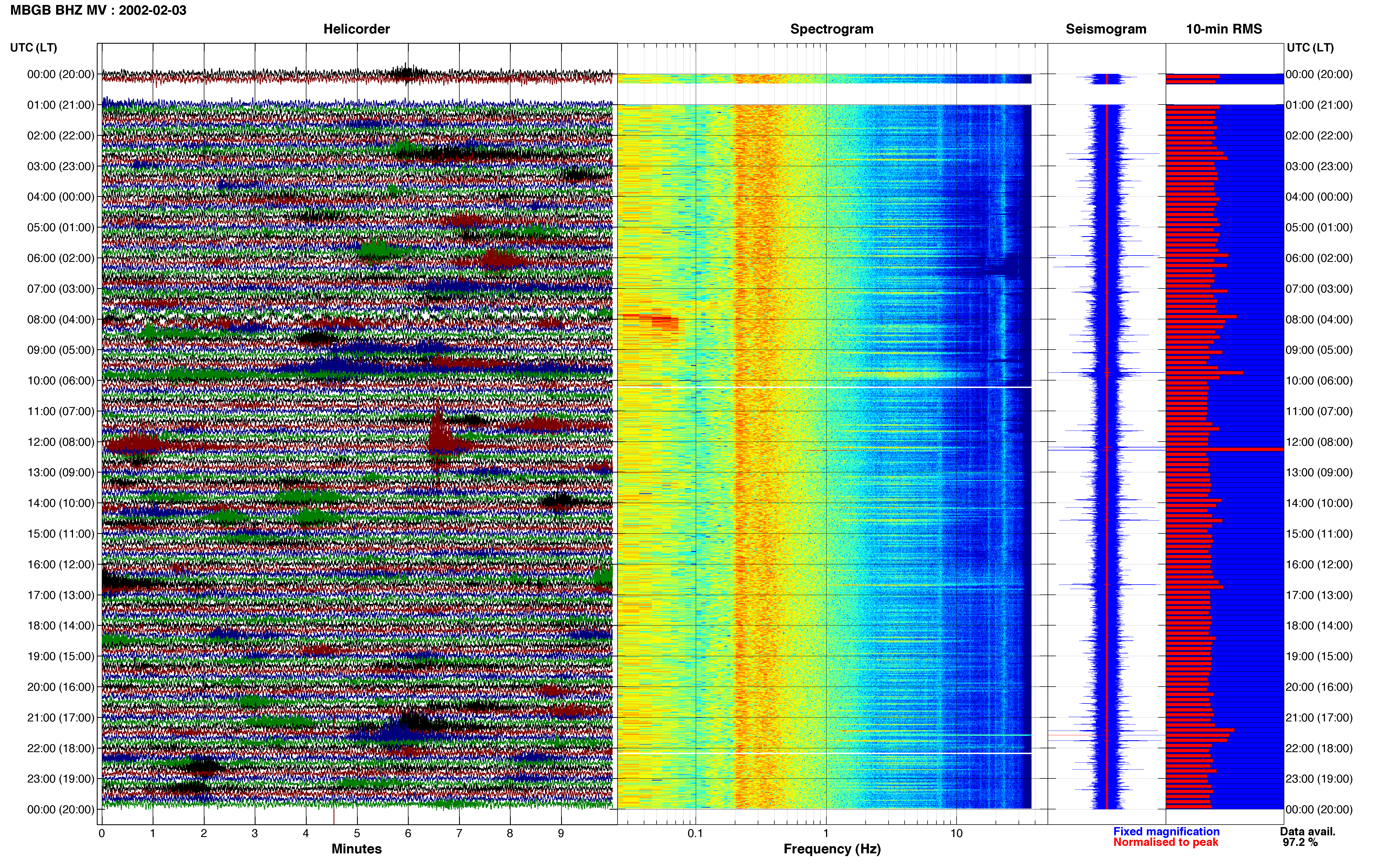Click the Data avail. label
The height and width of the screenshot is (868, 1388).
point(1308,831)
